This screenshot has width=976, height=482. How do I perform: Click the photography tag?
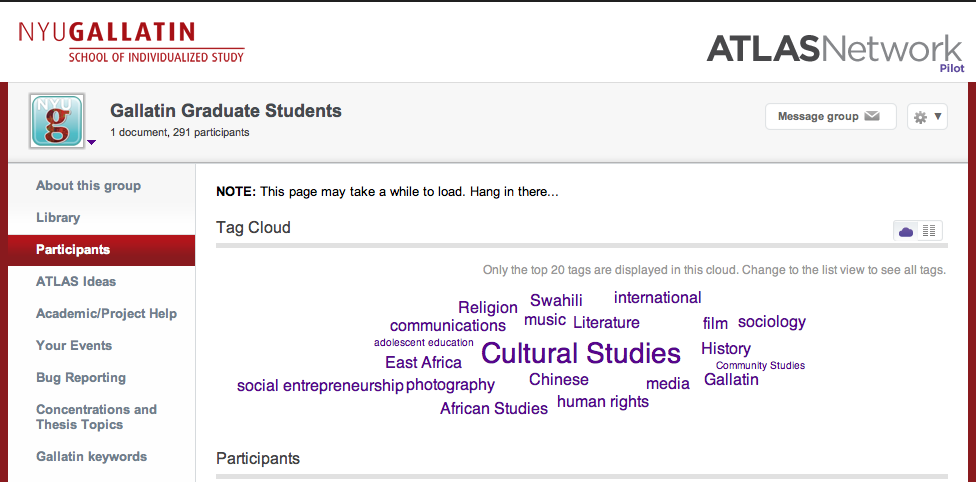(x=450, y=385)
